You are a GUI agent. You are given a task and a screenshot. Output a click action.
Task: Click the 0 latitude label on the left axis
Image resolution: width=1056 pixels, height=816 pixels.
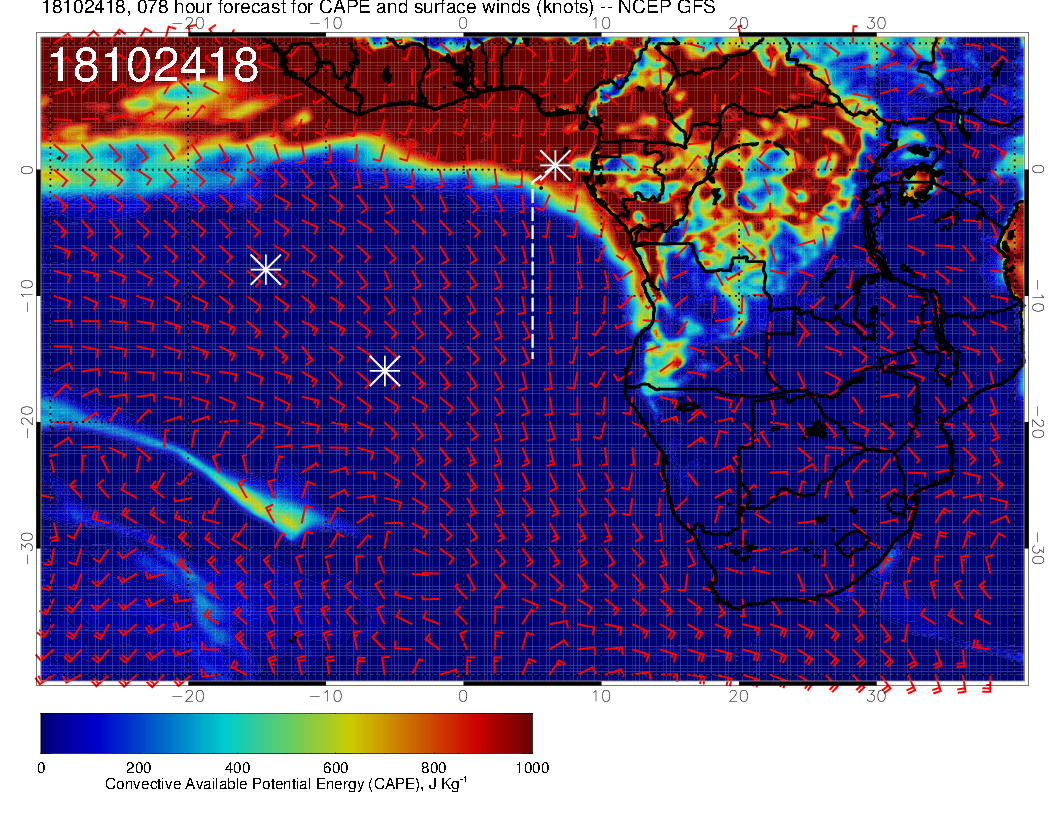[x=27, y=170]
